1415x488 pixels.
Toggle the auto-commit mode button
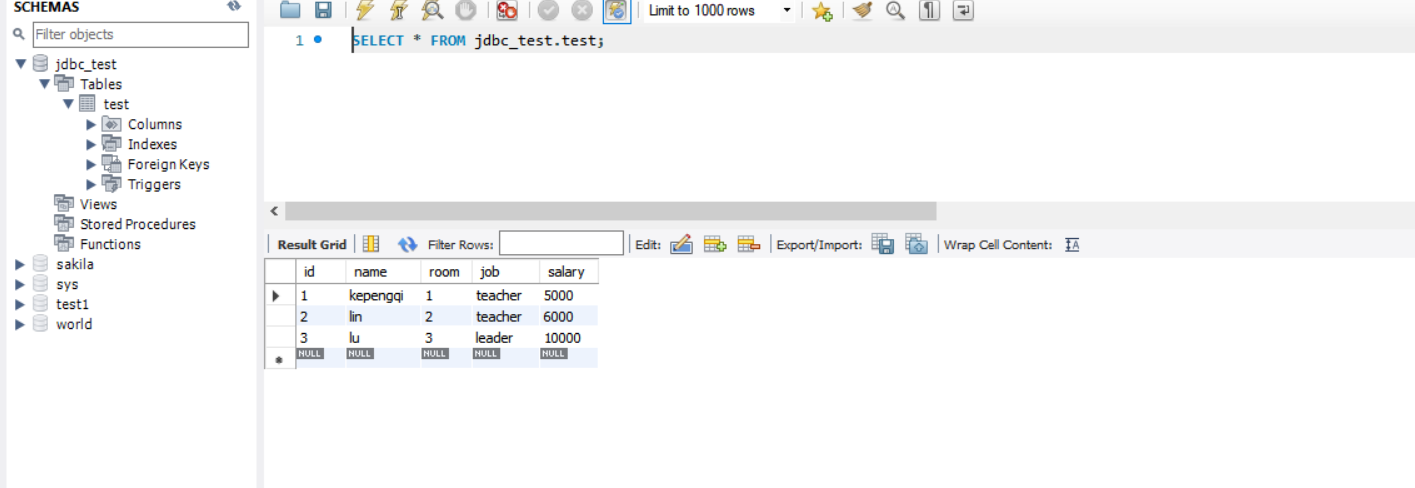(616, 11)
